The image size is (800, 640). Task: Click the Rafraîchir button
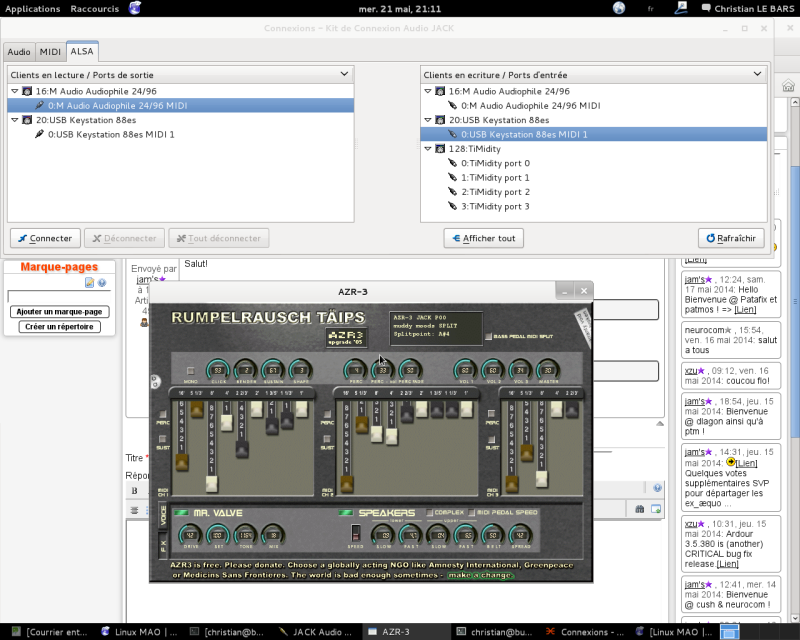[731, 238]
